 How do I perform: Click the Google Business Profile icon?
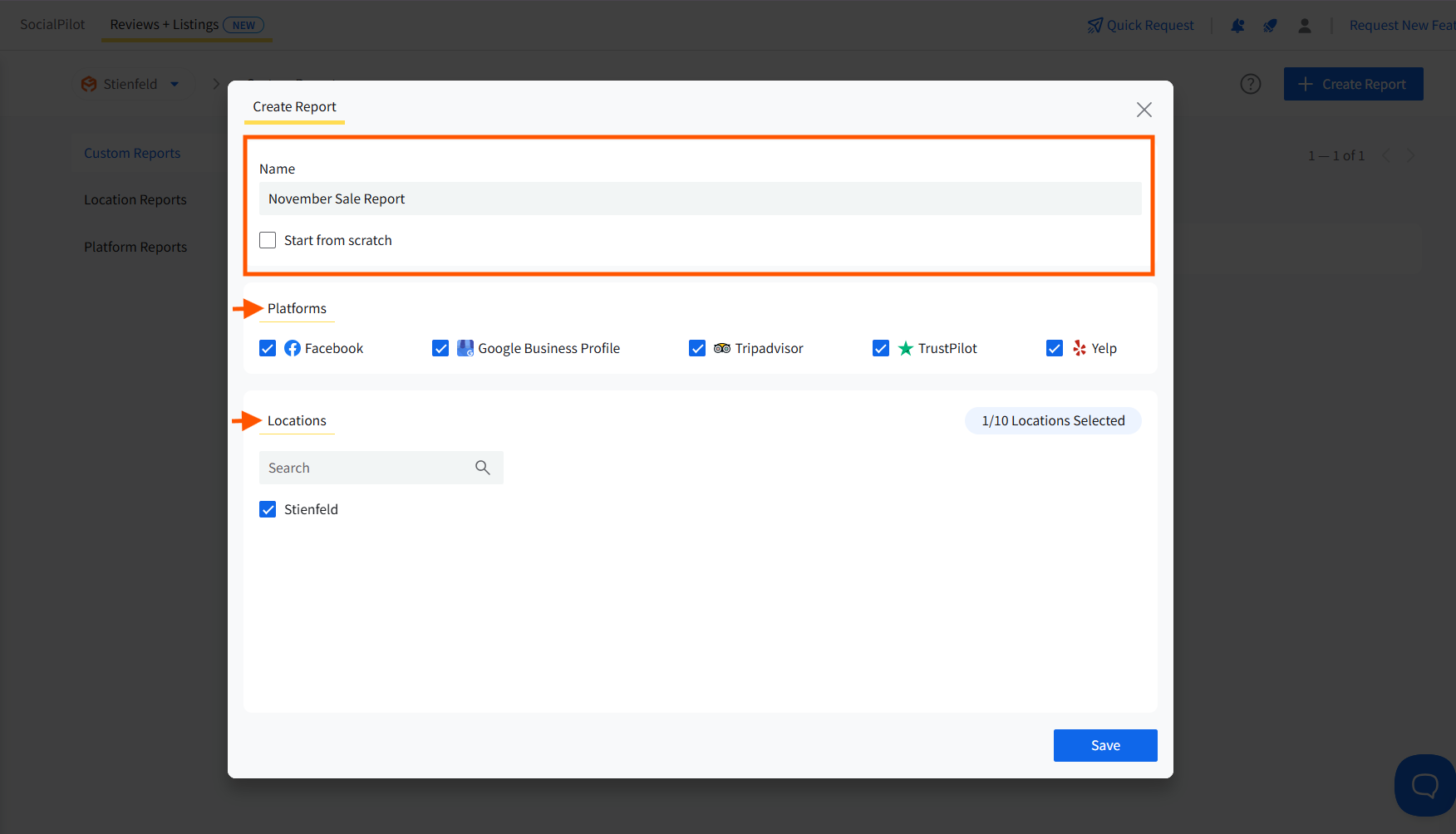coord(465,348)
